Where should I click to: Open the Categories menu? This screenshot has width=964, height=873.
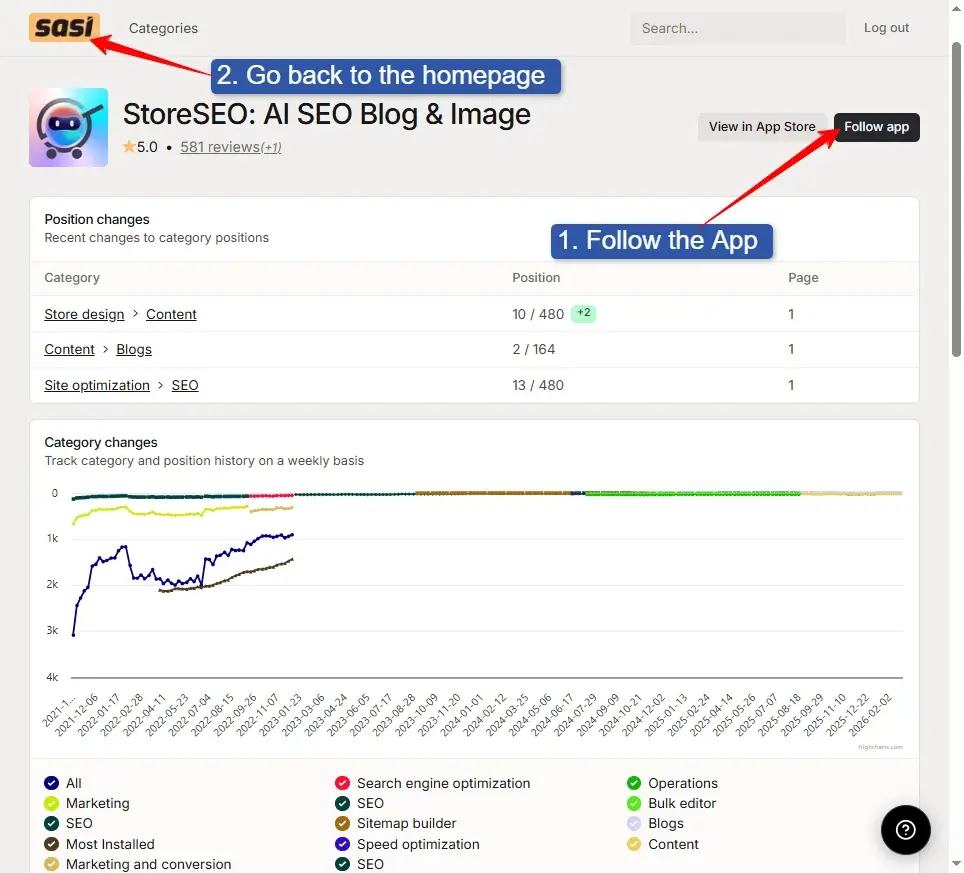point(162,28)
